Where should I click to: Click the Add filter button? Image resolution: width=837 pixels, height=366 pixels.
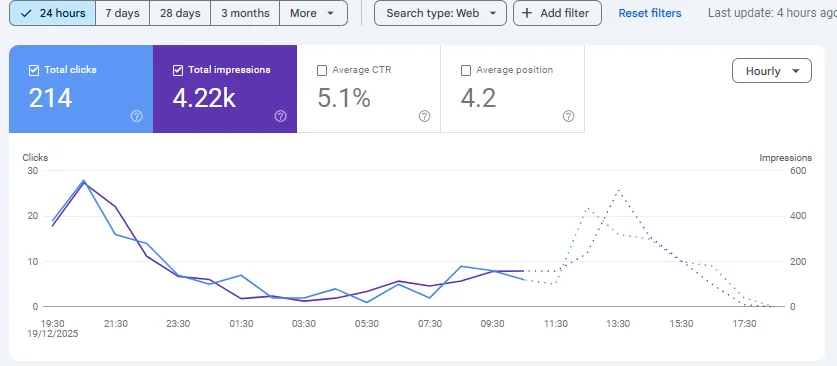coord(557,13)
